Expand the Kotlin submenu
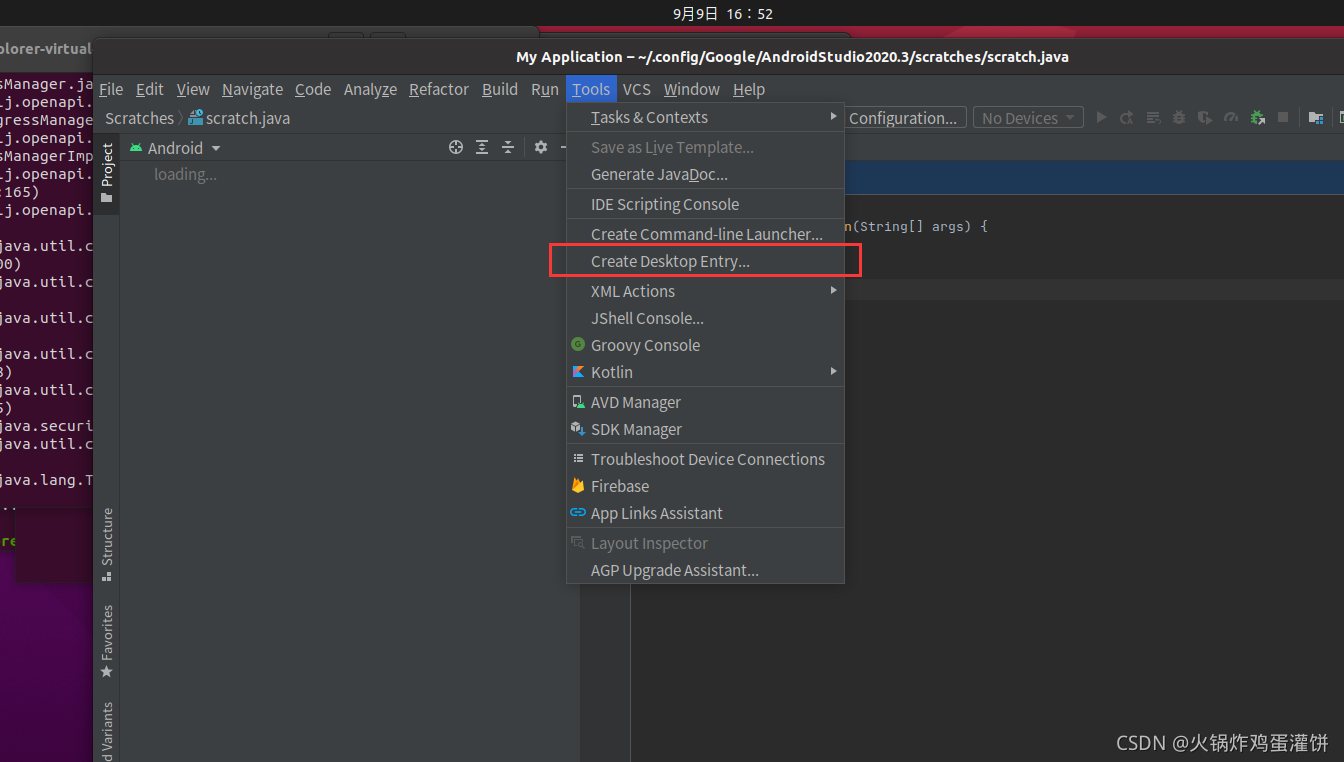The width and height of the screenshot is (1344, 762). pos(706,372)
